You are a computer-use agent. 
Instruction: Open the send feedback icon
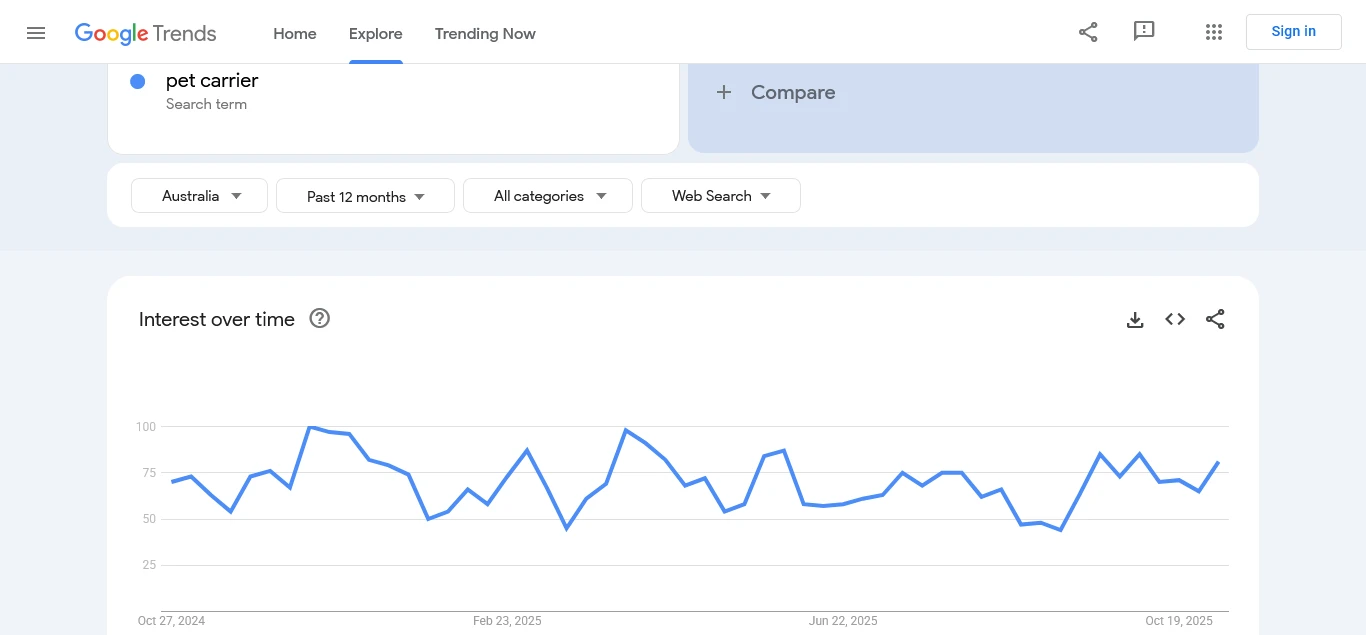coord(1144,32)
